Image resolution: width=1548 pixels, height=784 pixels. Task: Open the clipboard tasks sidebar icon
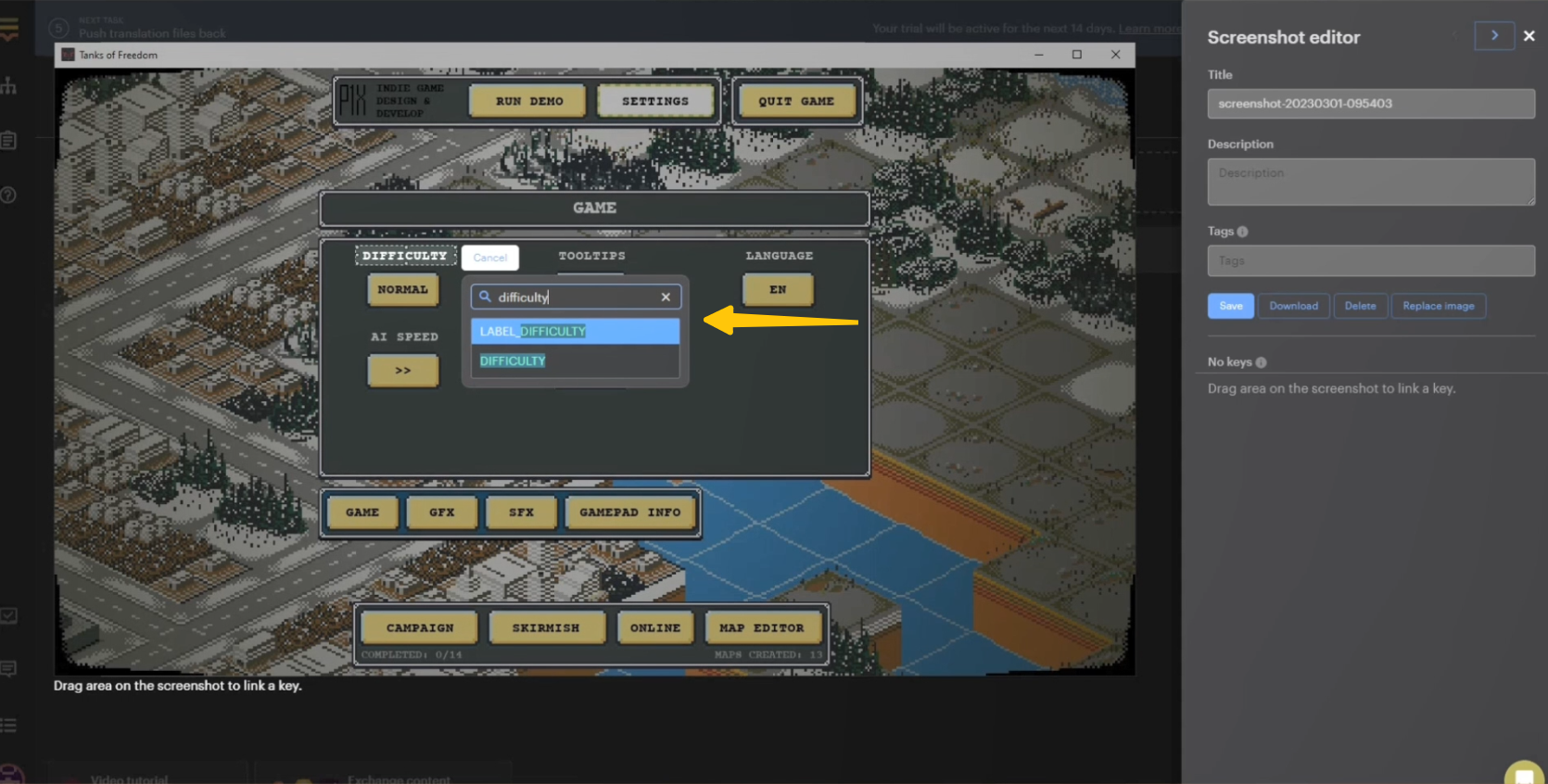pyautogui.click(x=8, y=140)
